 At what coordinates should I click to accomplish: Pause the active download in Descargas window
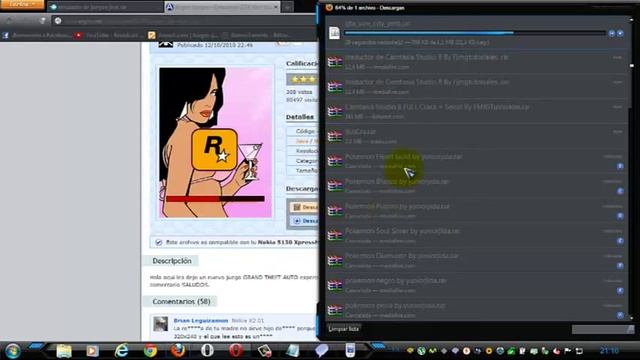pyautogui.click(x=611, y=33)
